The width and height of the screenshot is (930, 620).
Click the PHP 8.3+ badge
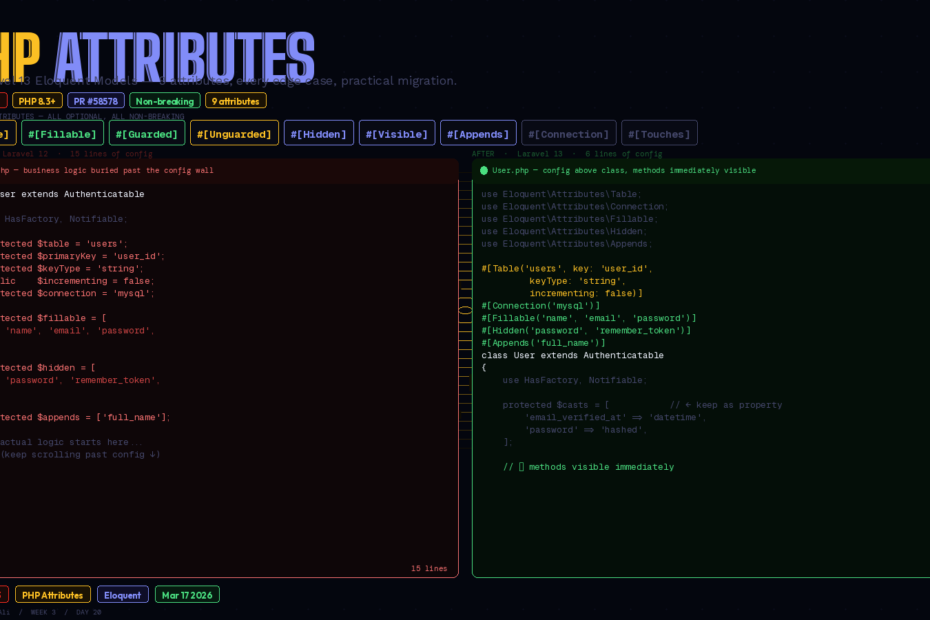tap(37, 101)
